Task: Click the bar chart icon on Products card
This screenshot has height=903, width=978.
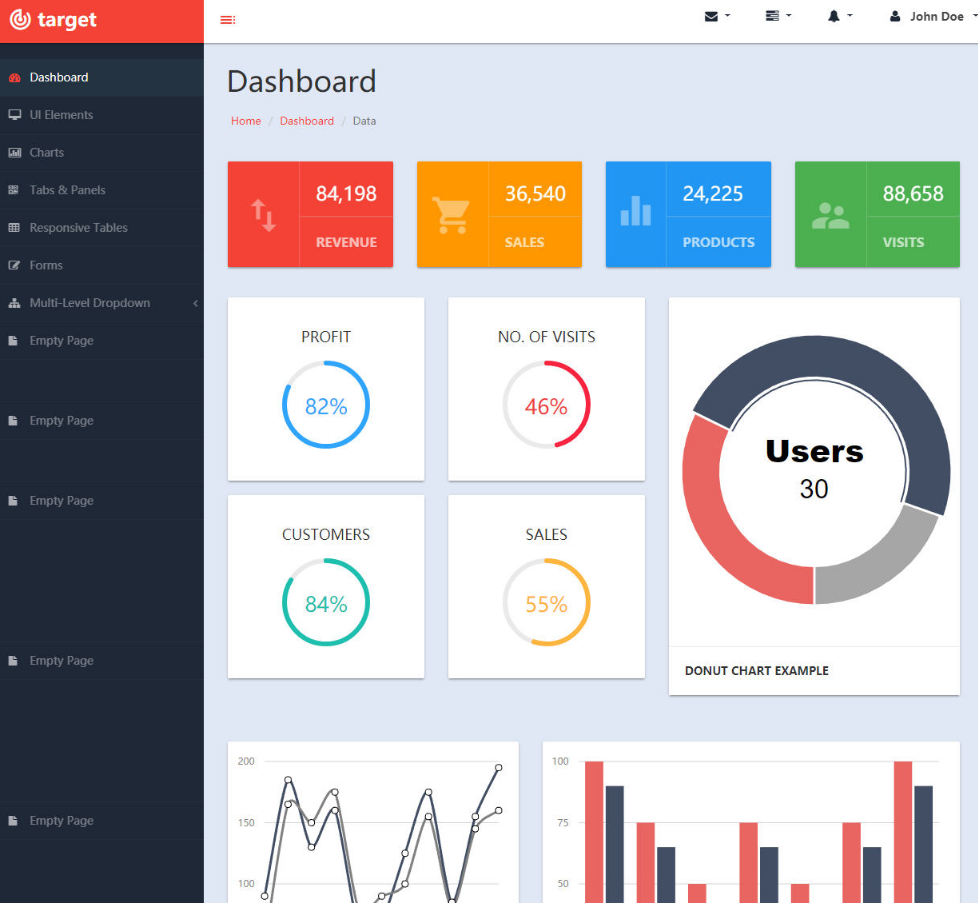Action: 636,211
